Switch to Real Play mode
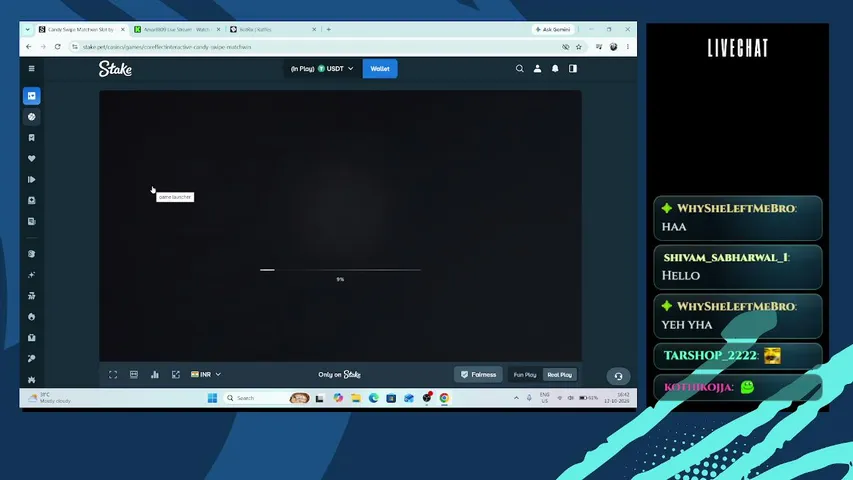Image resolution: width=853 pixels, height=480 pixels. [559, 374]
